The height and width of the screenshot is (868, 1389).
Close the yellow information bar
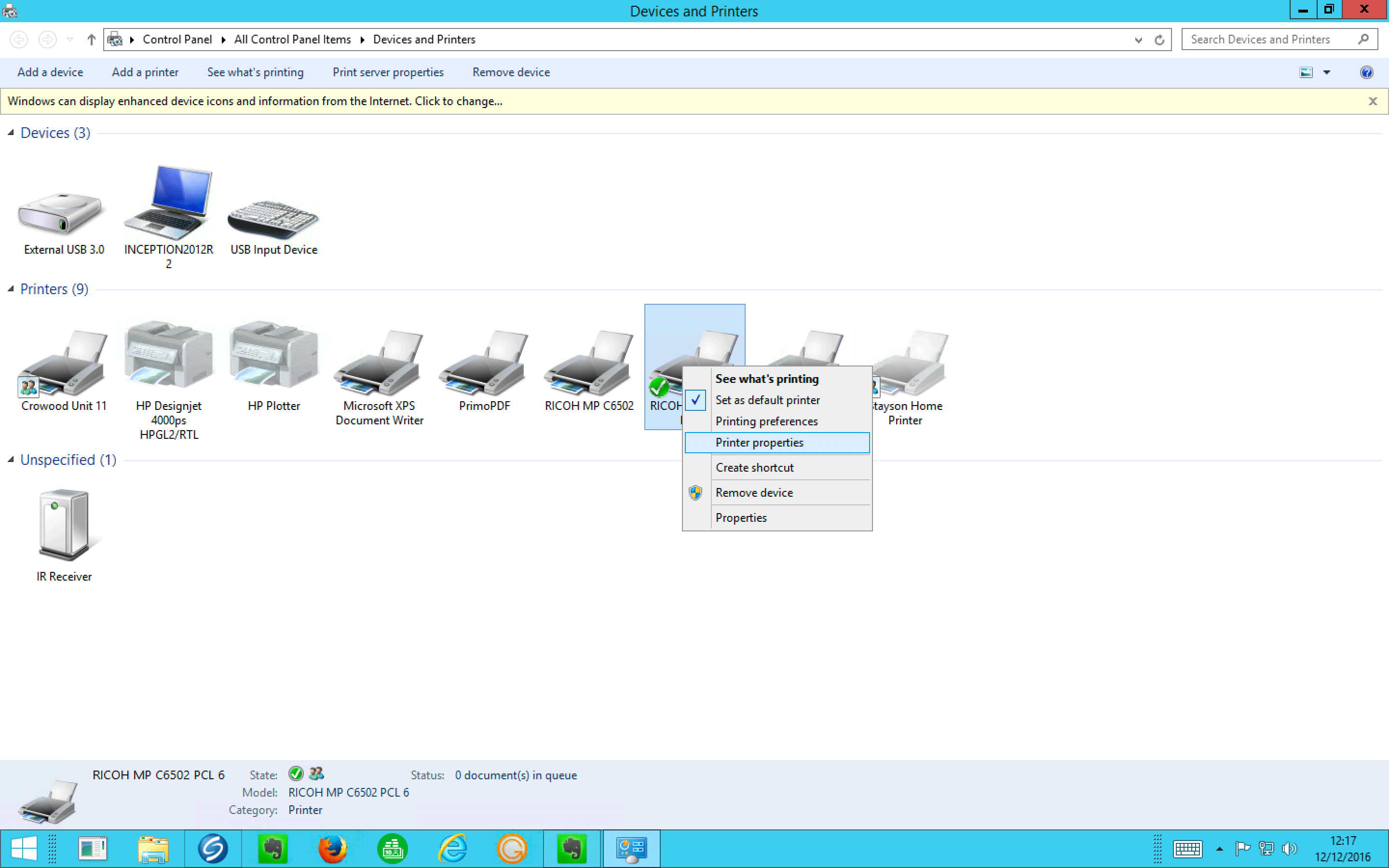(x=1373, y=102)
